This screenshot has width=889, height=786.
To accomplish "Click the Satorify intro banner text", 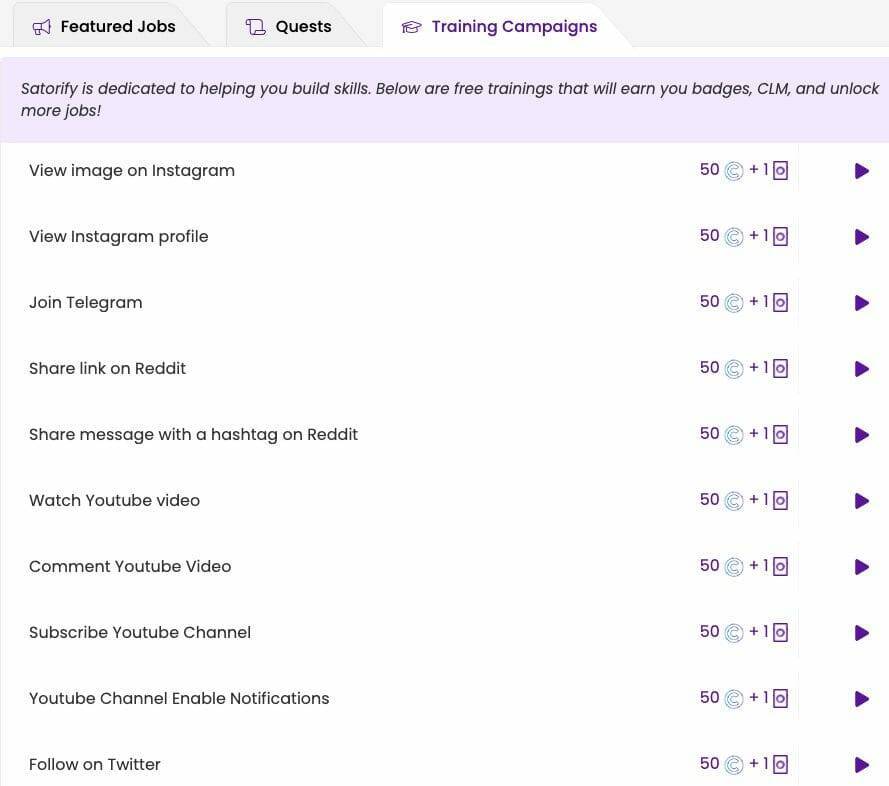I will coord(449,99).
